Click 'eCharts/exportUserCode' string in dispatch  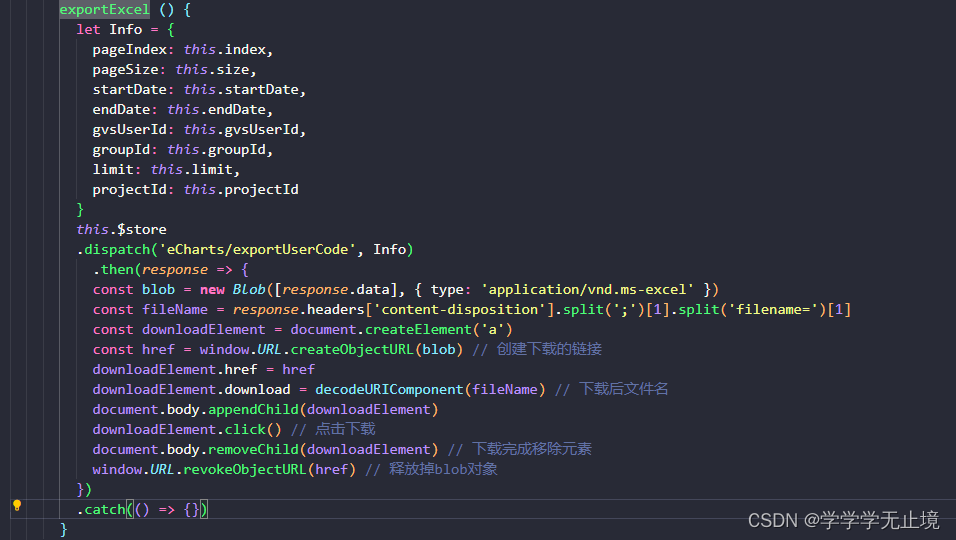(257, 249)
